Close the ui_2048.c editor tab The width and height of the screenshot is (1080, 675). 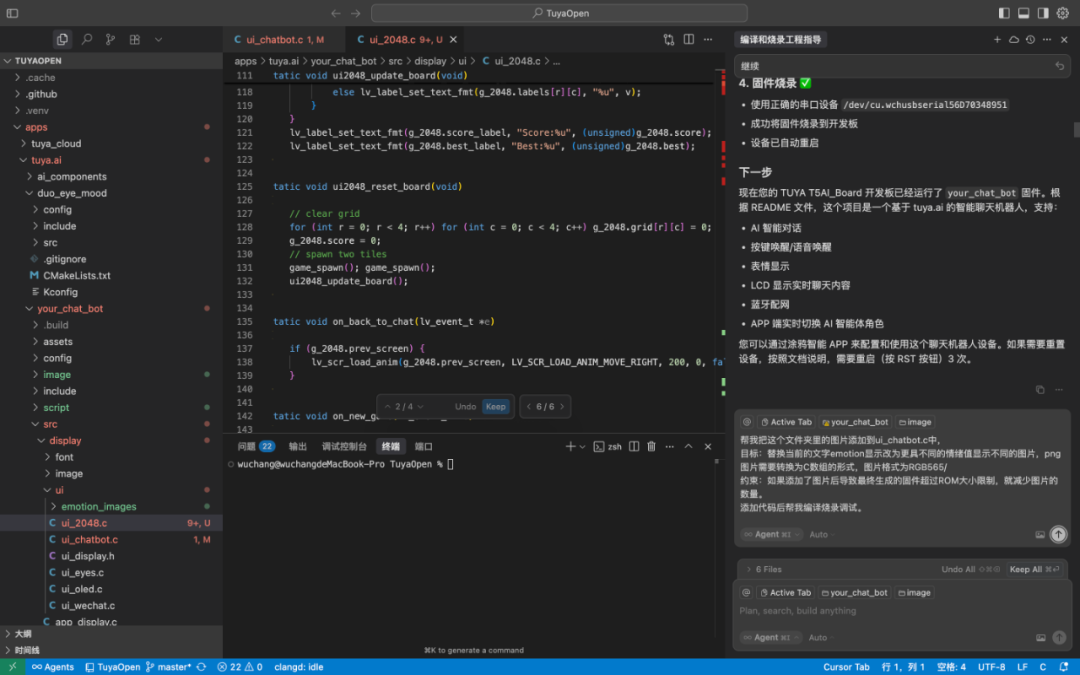[x=453, y=39]
